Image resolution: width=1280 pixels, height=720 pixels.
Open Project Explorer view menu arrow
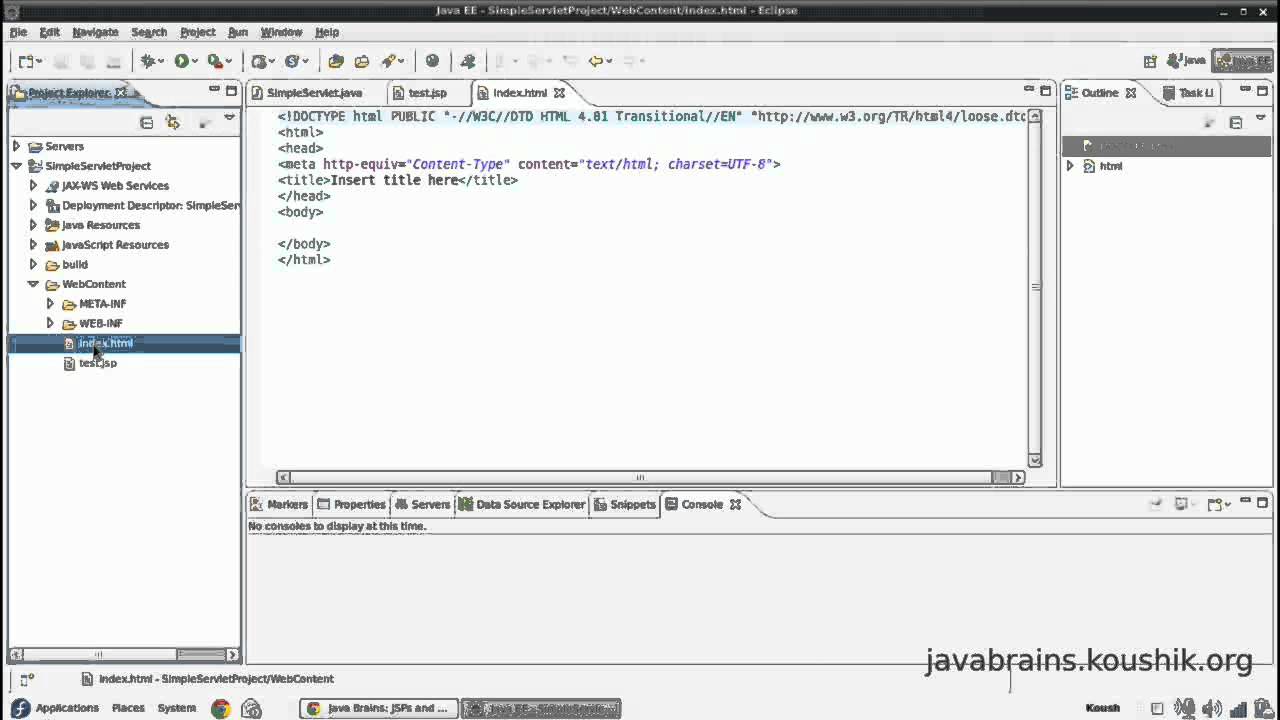[229, 119]
